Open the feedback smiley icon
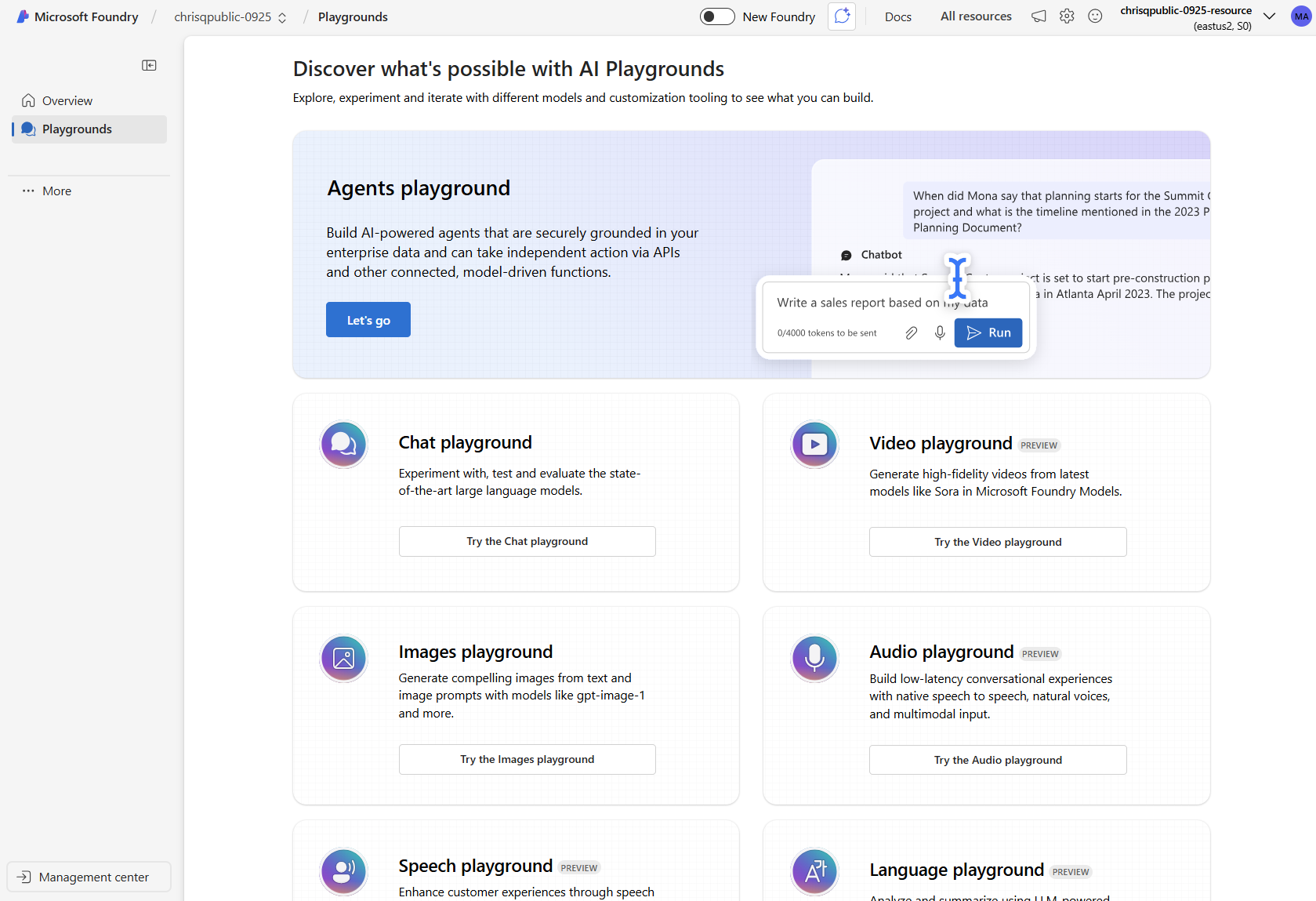 [1095, 16]
